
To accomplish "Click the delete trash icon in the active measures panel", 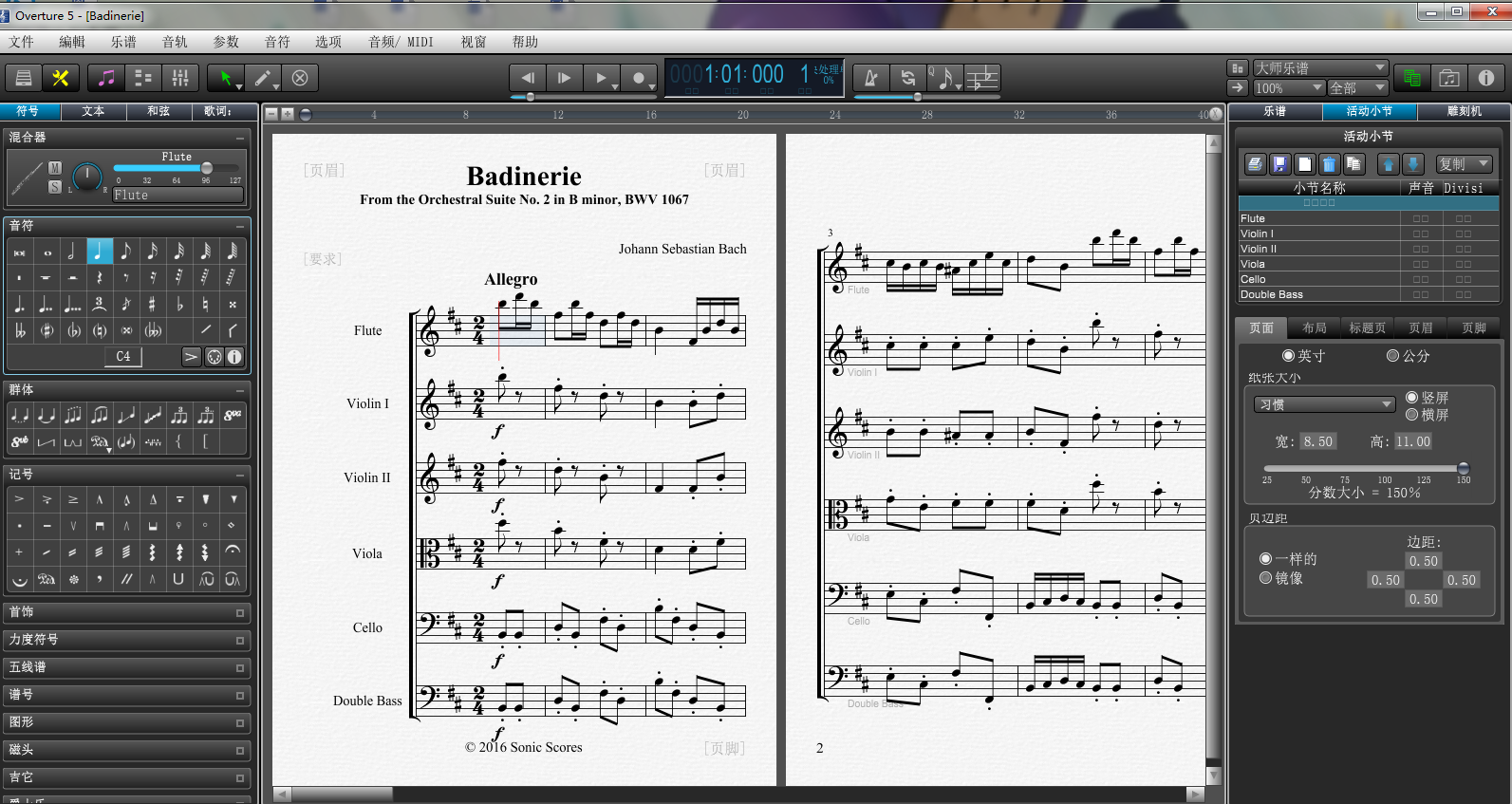I will click(x=1329, y=164).
